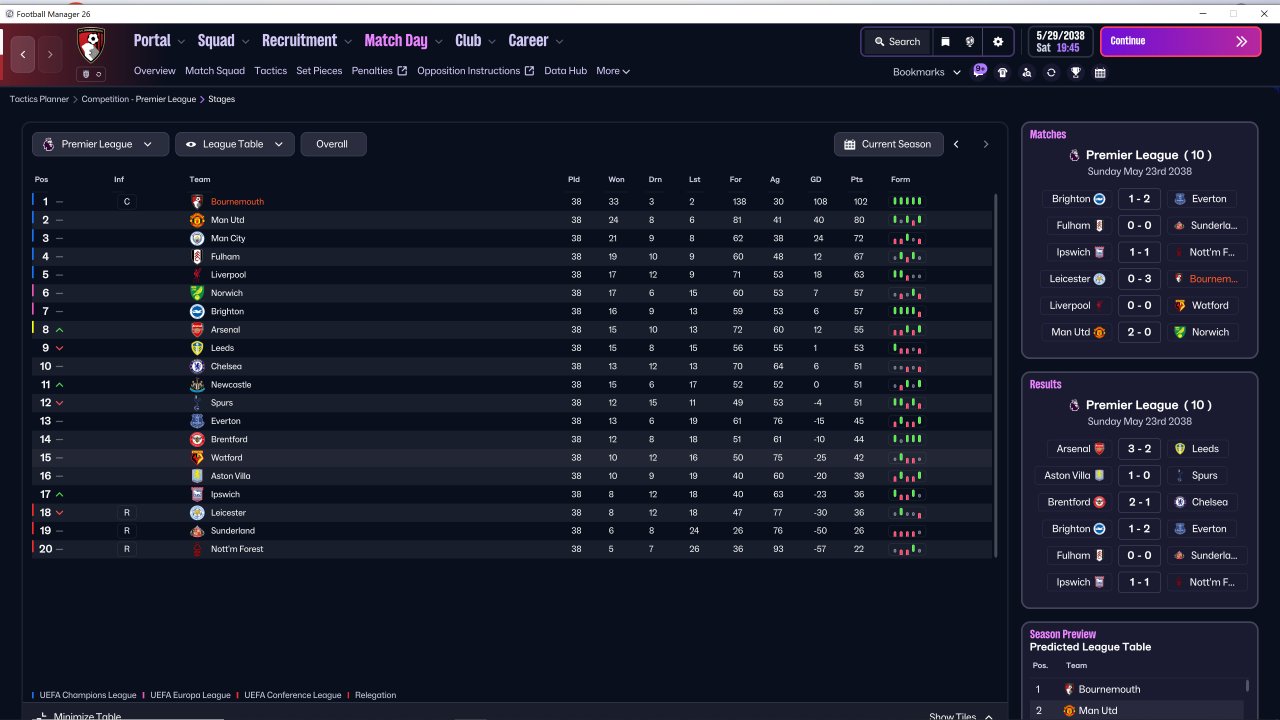Image resolution: width=1280 pixels, height=720 pixels.
Task: Open the bookmark icon next to Search
Action: point(945,42)
